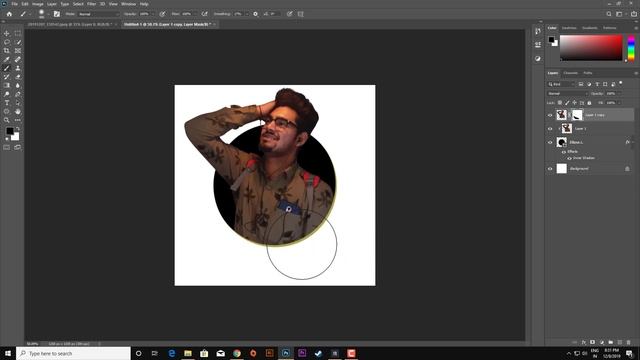Open the Brush Preset picker arrow
Image resolution: width=640 pixels, height=360 pixels.
click(x=48, y=14)
